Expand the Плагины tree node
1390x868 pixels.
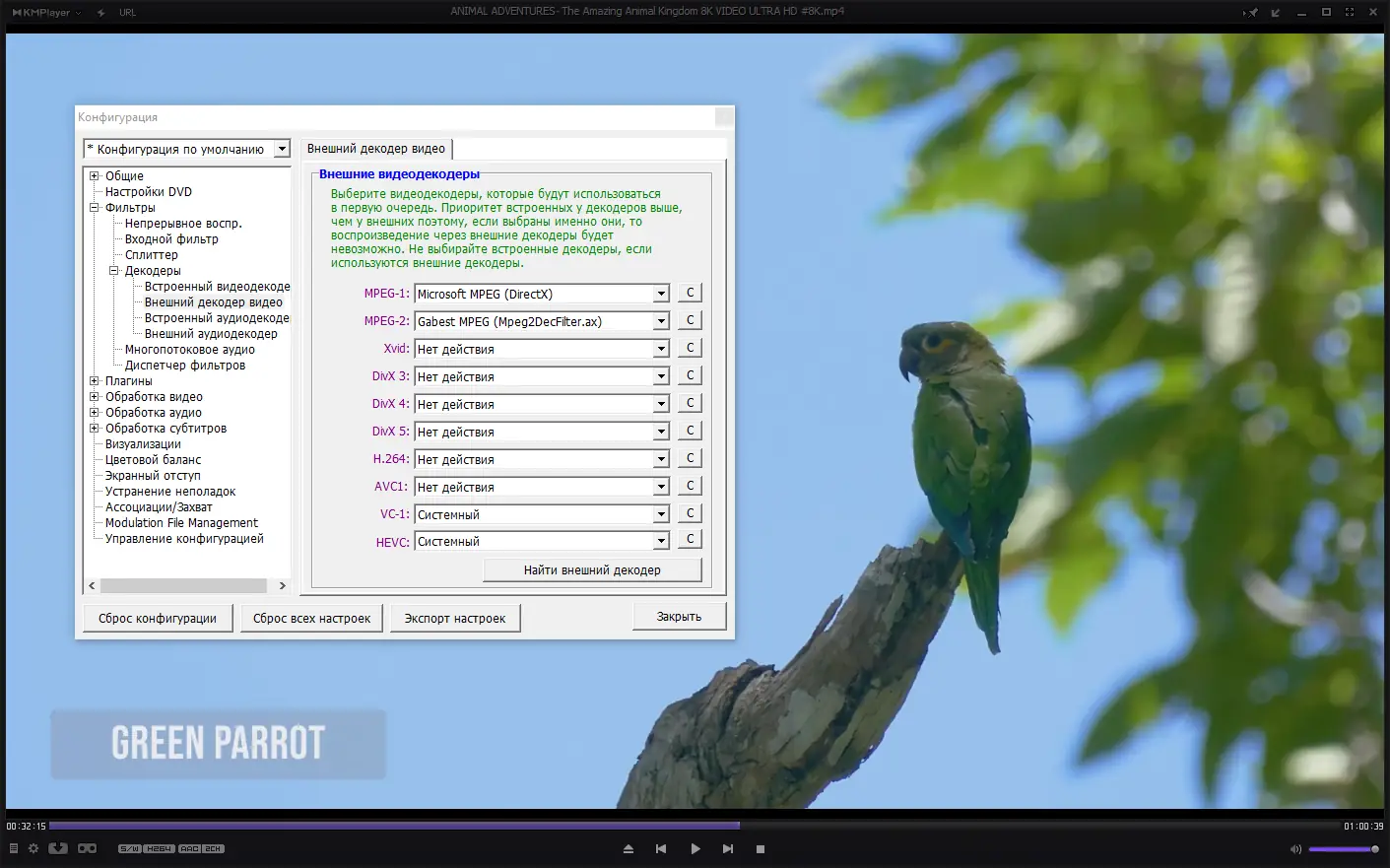pos(95,381)
